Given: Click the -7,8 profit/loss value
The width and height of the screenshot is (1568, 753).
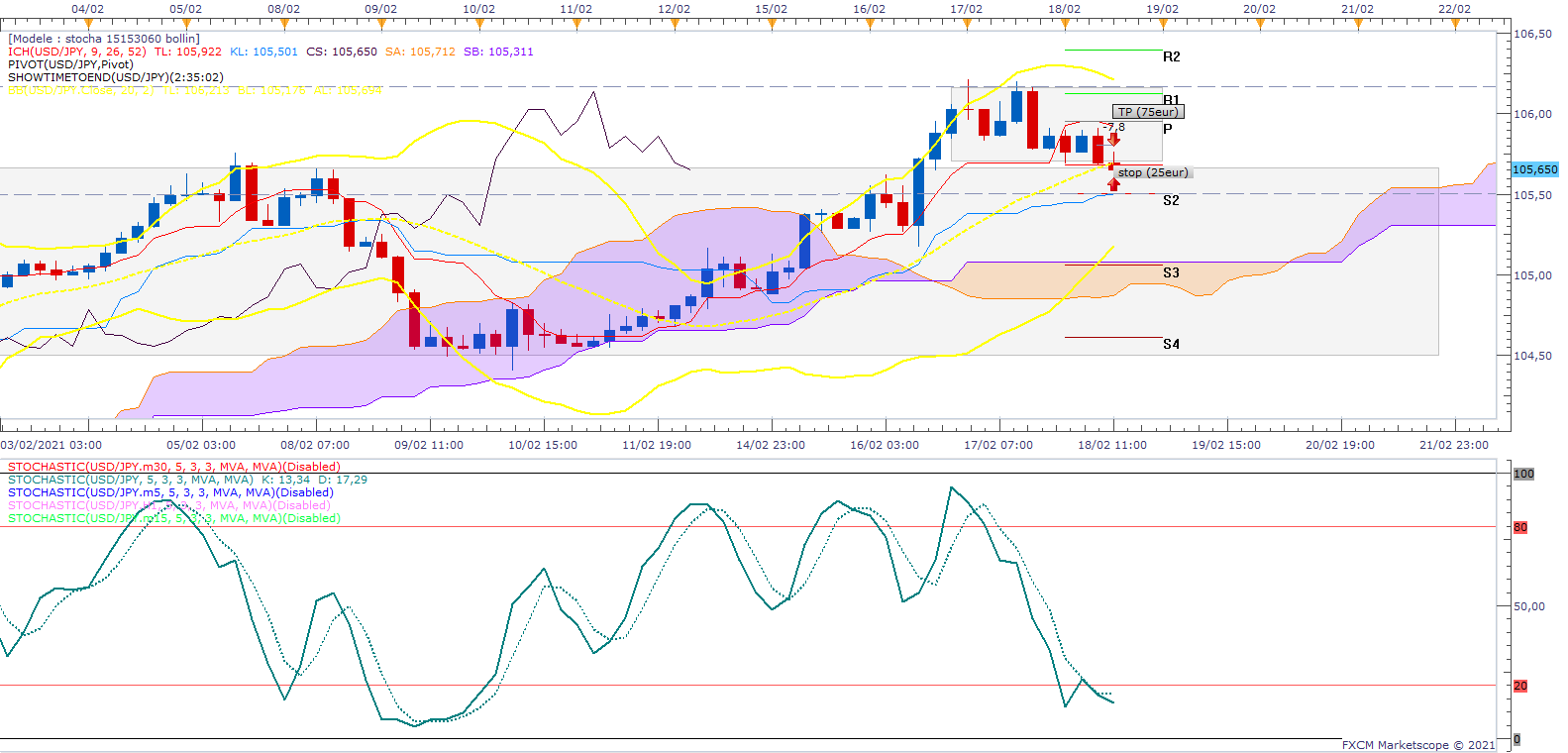Looking at the screenshot, I should click(x=1114, y=127).
